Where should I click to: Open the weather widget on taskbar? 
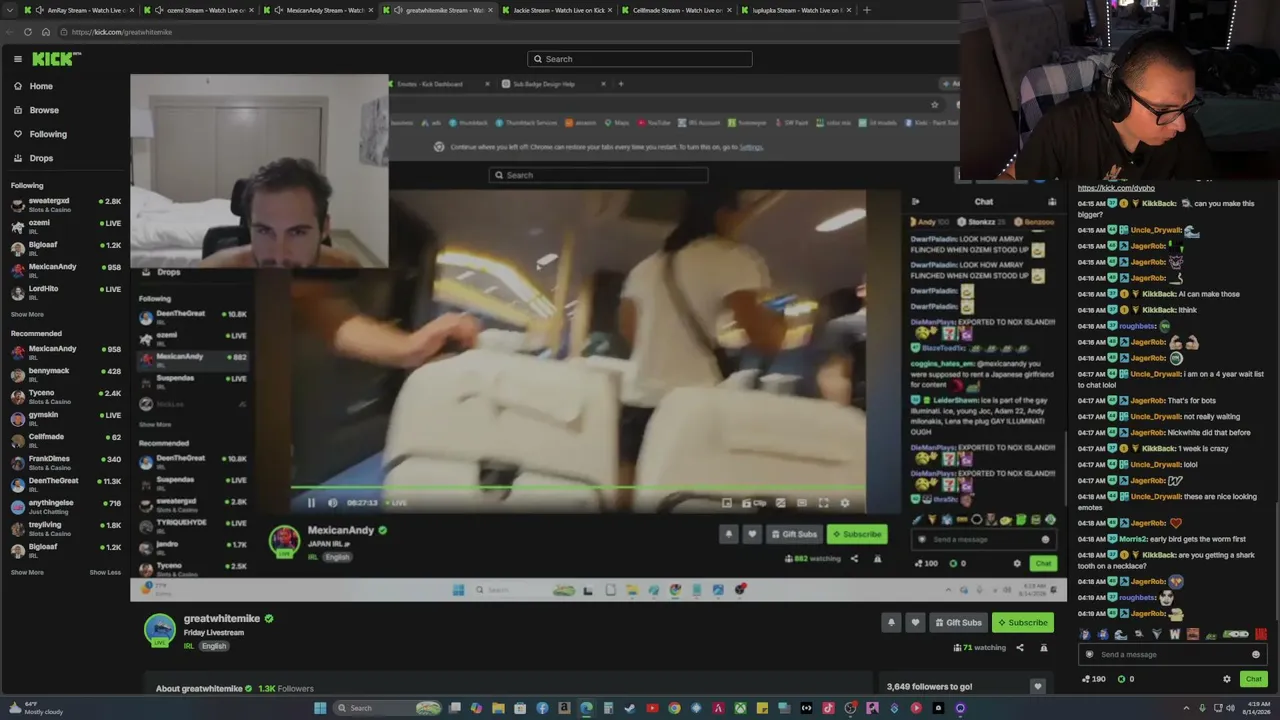[x=36, y=708]
